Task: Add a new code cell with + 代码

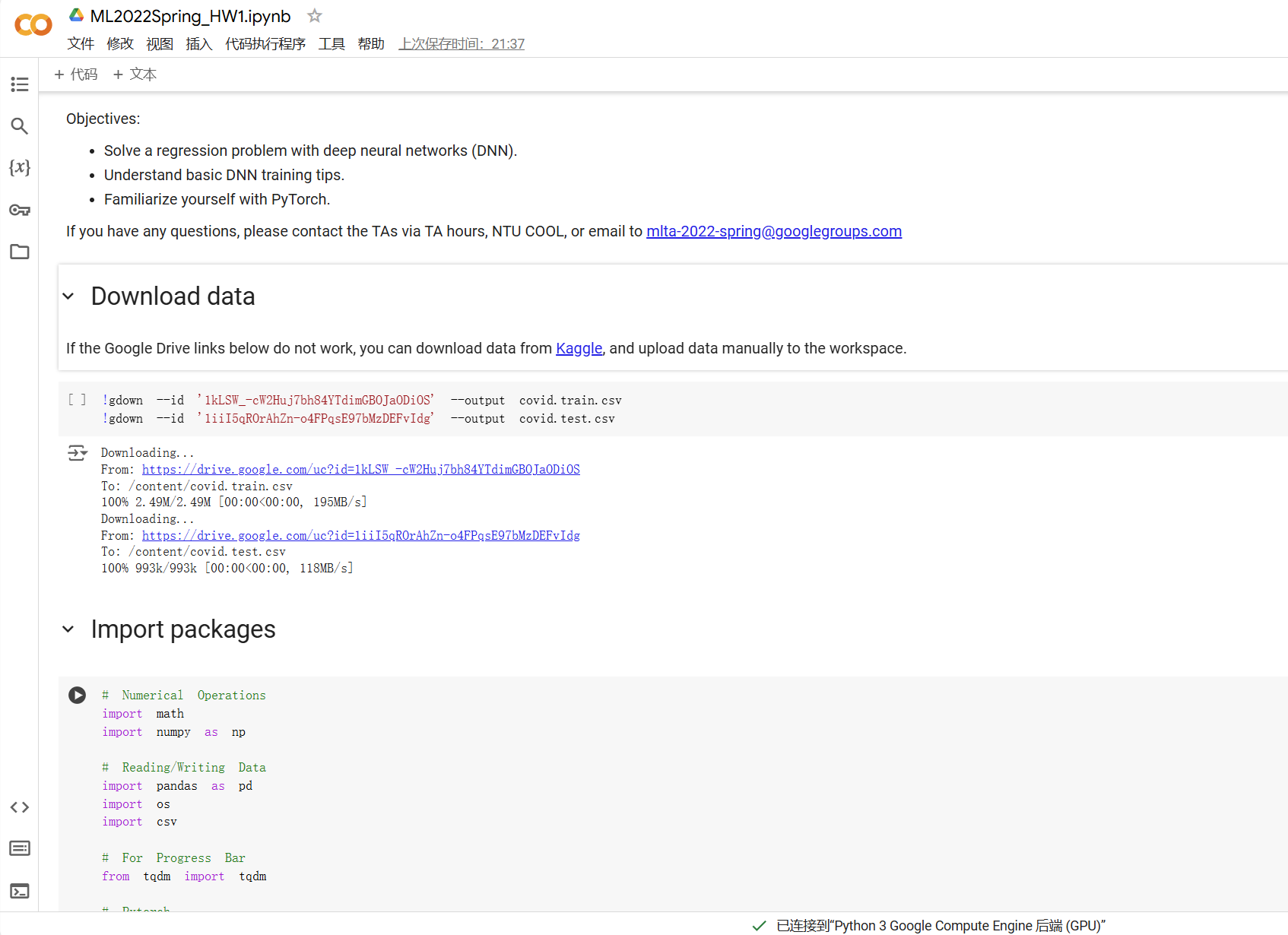Action: (76, 74)
